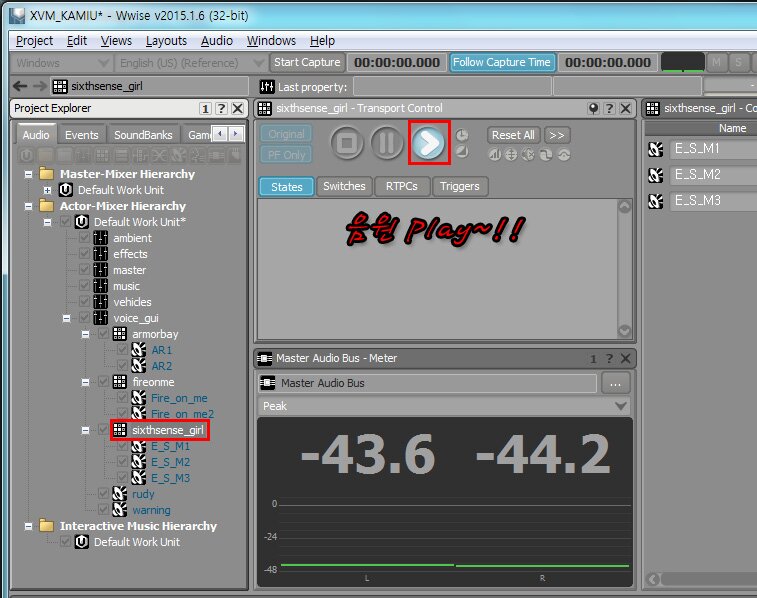Viewport: 757px width, 598px height.
Task: Switch to the SoundBanks tab
Action: (x=143, y=135)
